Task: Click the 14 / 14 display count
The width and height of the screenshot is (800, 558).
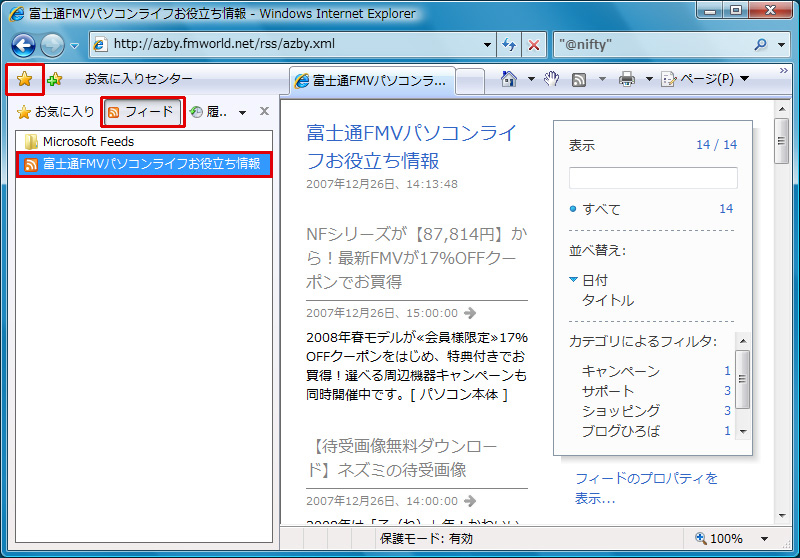Action: pos(716,145)
